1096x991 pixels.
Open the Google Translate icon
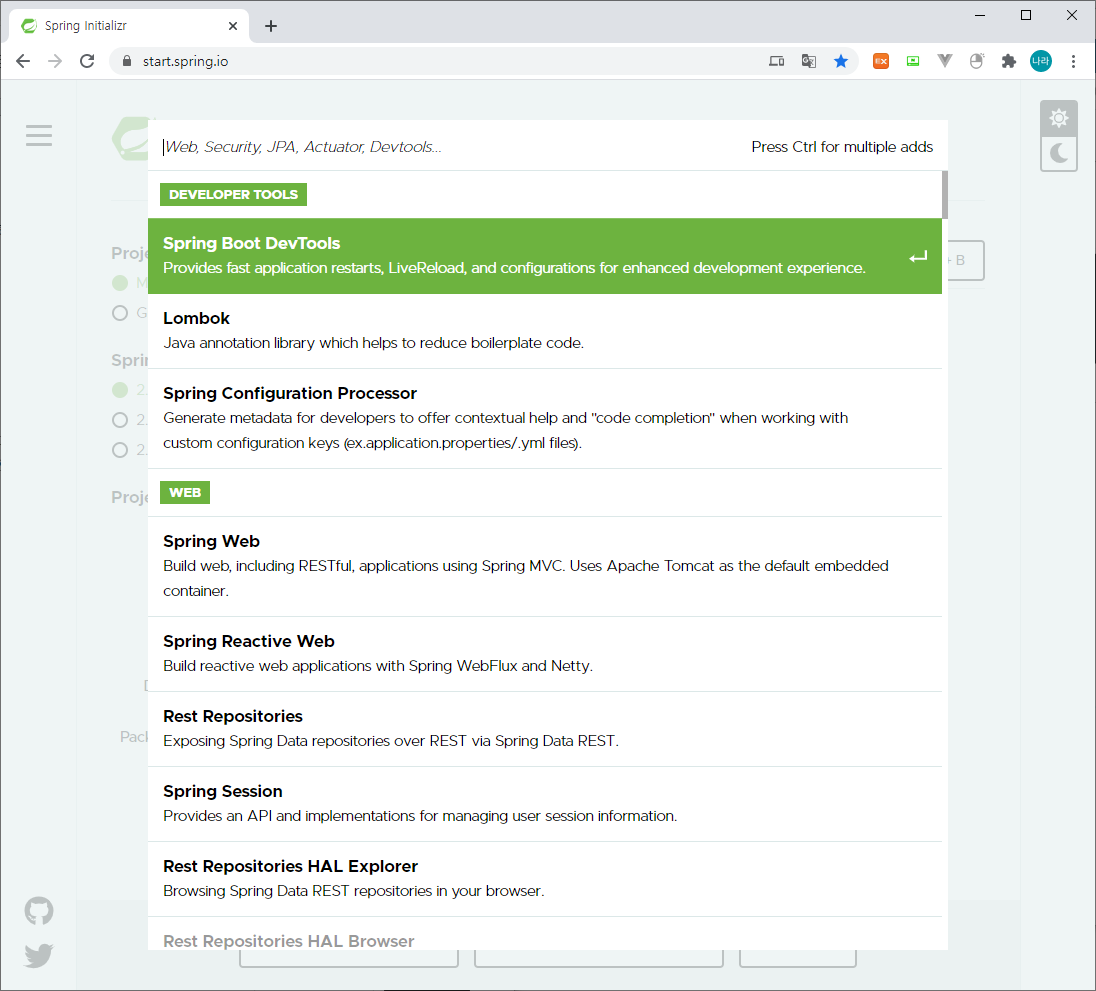[x=809, y=62]
